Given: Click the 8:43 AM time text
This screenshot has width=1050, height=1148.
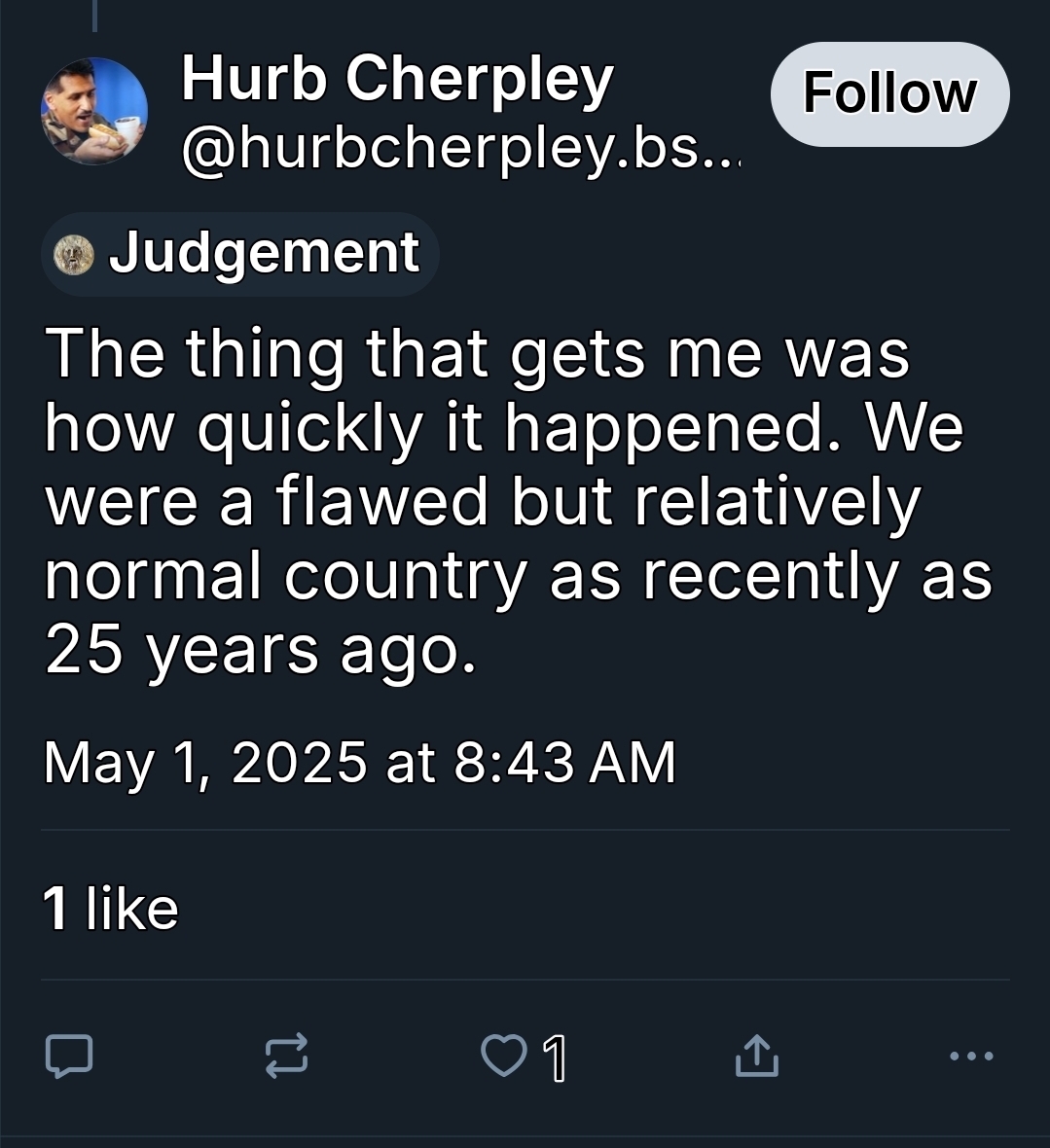Looking at the screenshot, I should pyautogui.click(x=564, y=762).
